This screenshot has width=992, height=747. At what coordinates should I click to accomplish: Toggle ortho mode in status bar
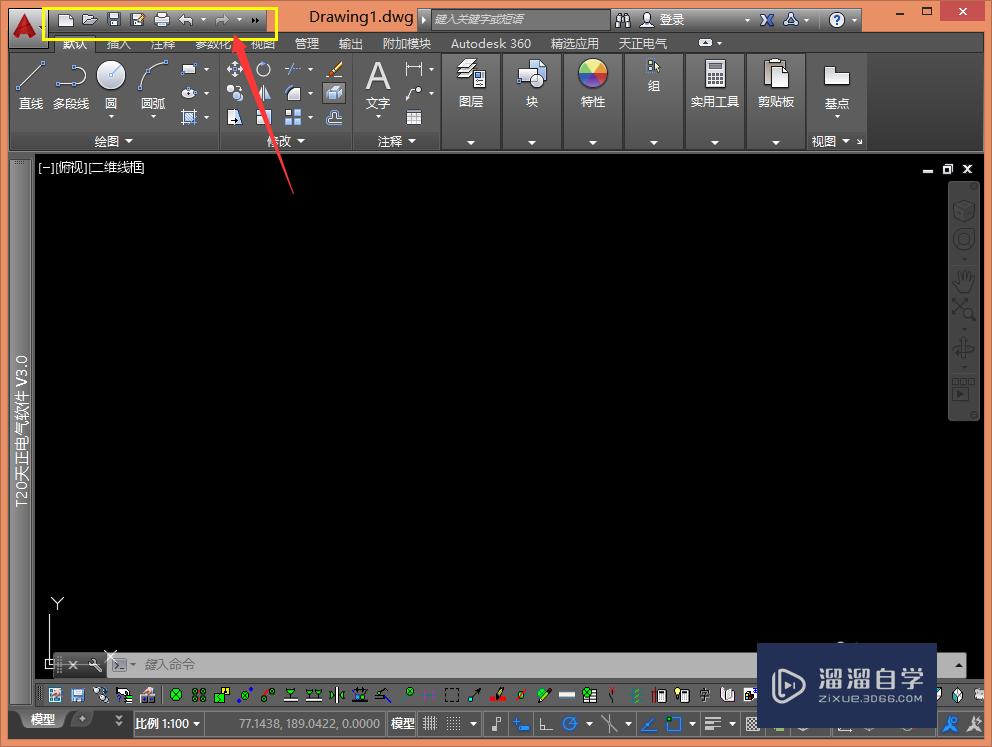545,724
